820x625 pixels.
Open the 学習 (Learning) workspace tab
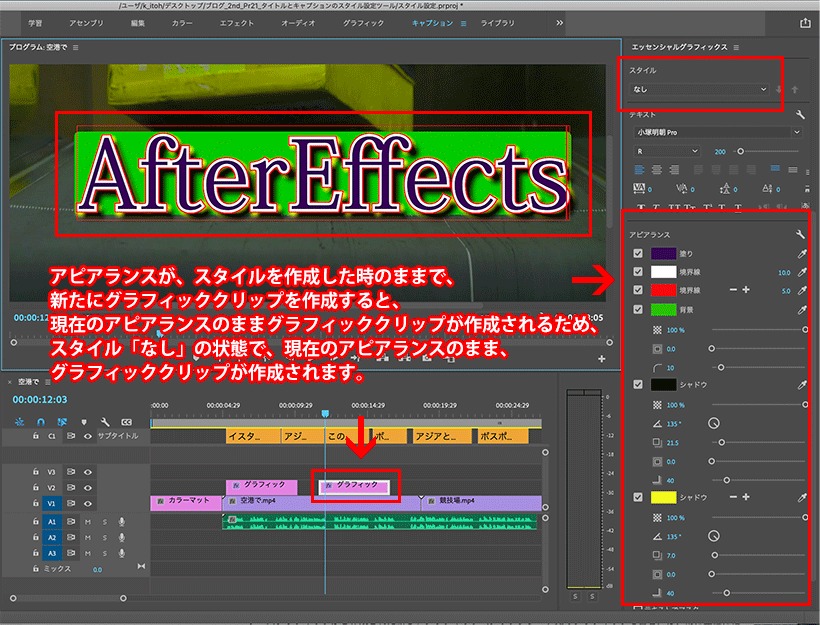pos(35,23)
